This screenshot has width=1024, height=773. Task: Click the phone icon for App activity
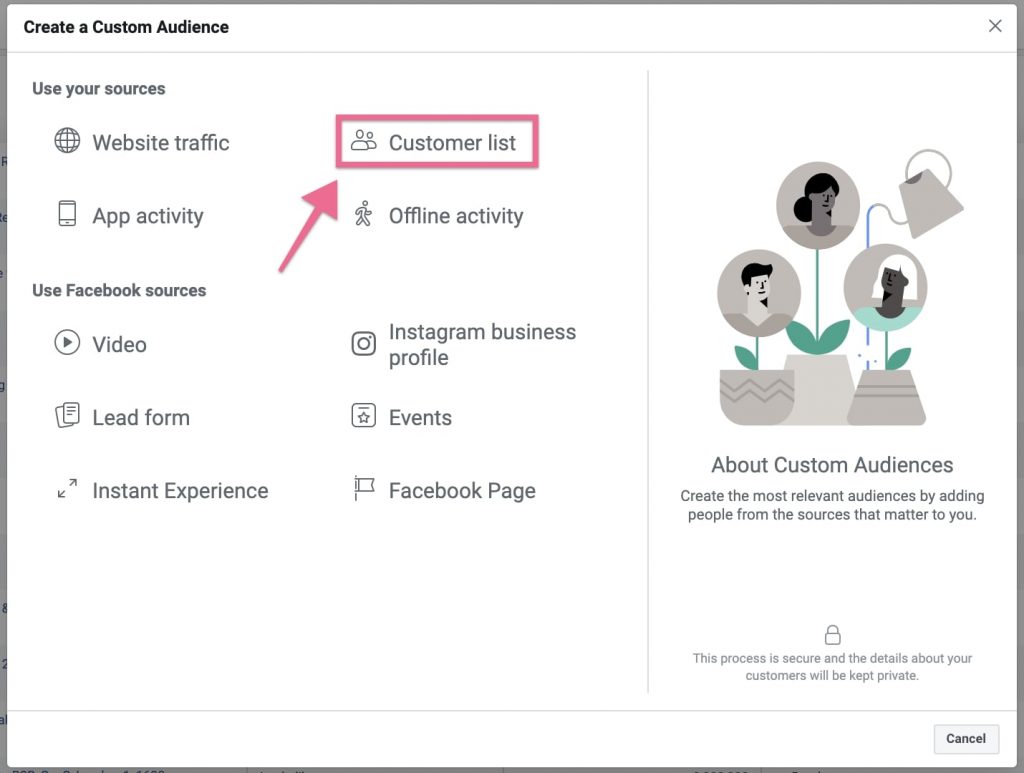[x=67, y=214]
